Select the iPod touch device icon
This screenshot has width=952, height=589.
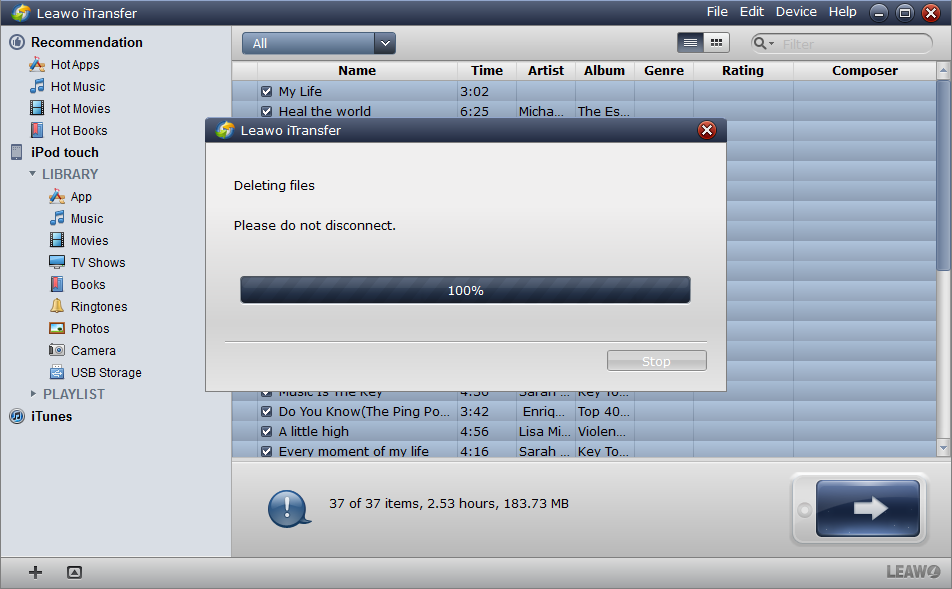16,152
